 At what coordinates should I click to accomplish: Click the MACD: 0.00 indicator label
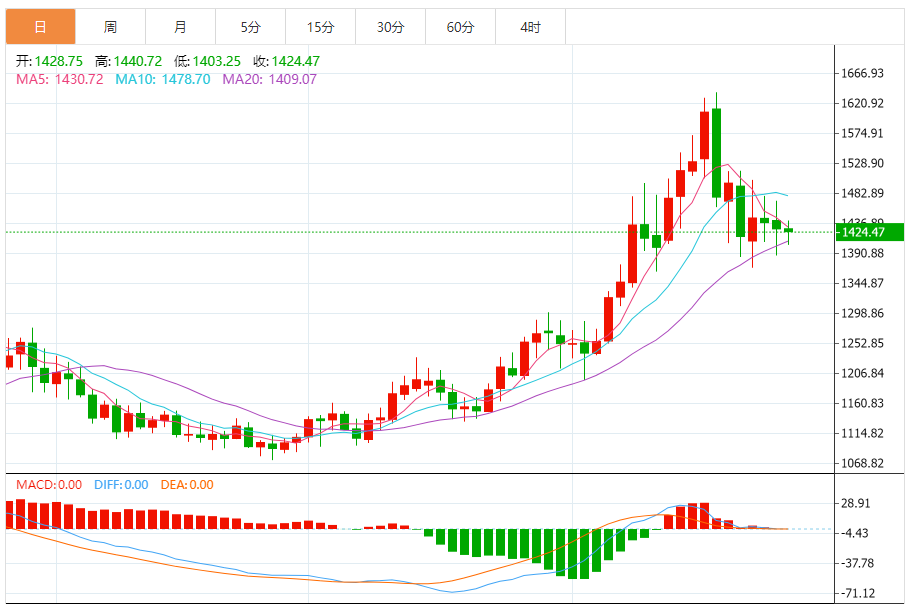point(49,485)
